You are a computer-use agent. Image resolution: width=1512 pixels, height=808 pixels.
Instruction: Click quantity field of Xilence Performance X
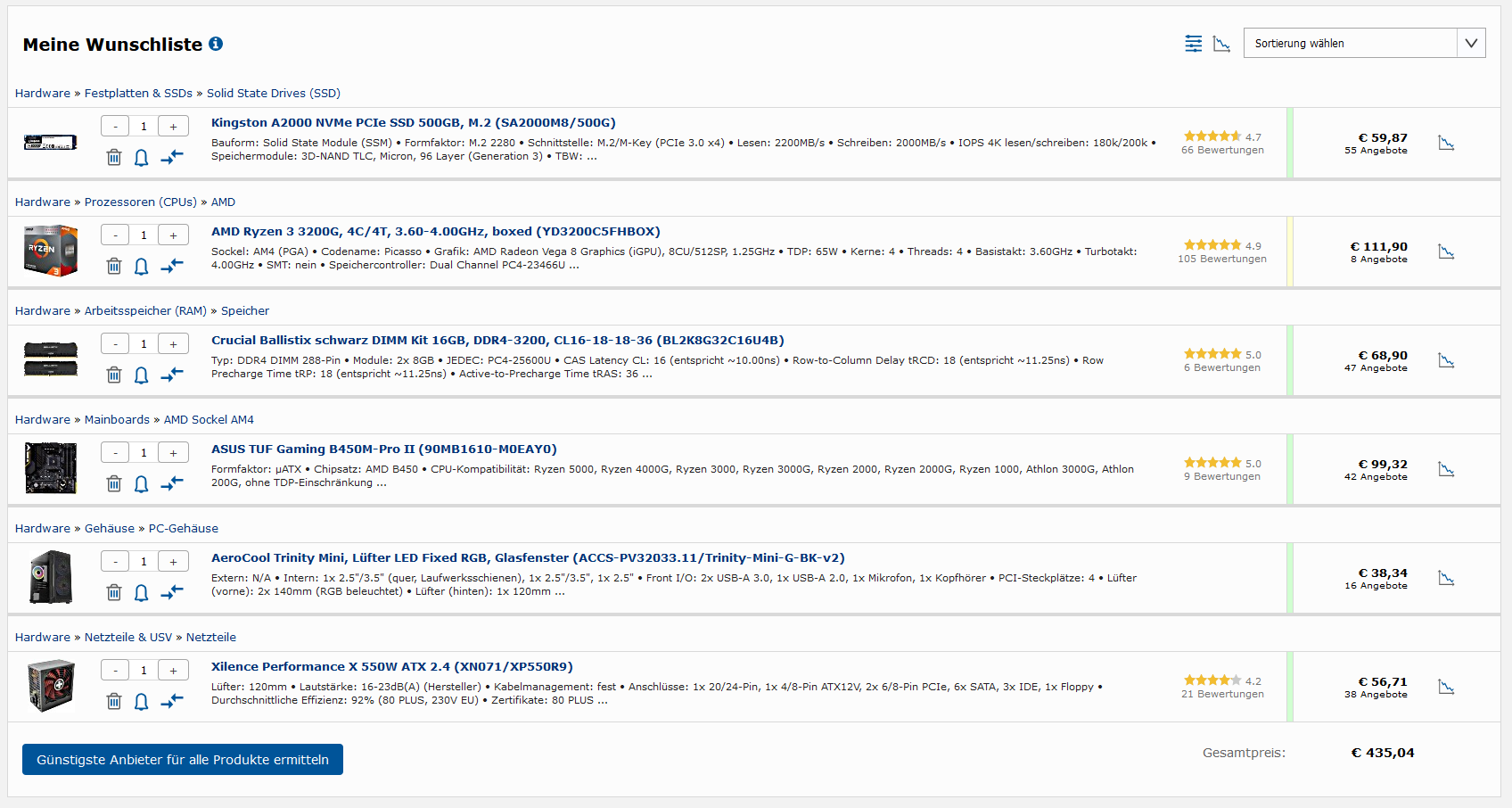[x=144, y=671]
